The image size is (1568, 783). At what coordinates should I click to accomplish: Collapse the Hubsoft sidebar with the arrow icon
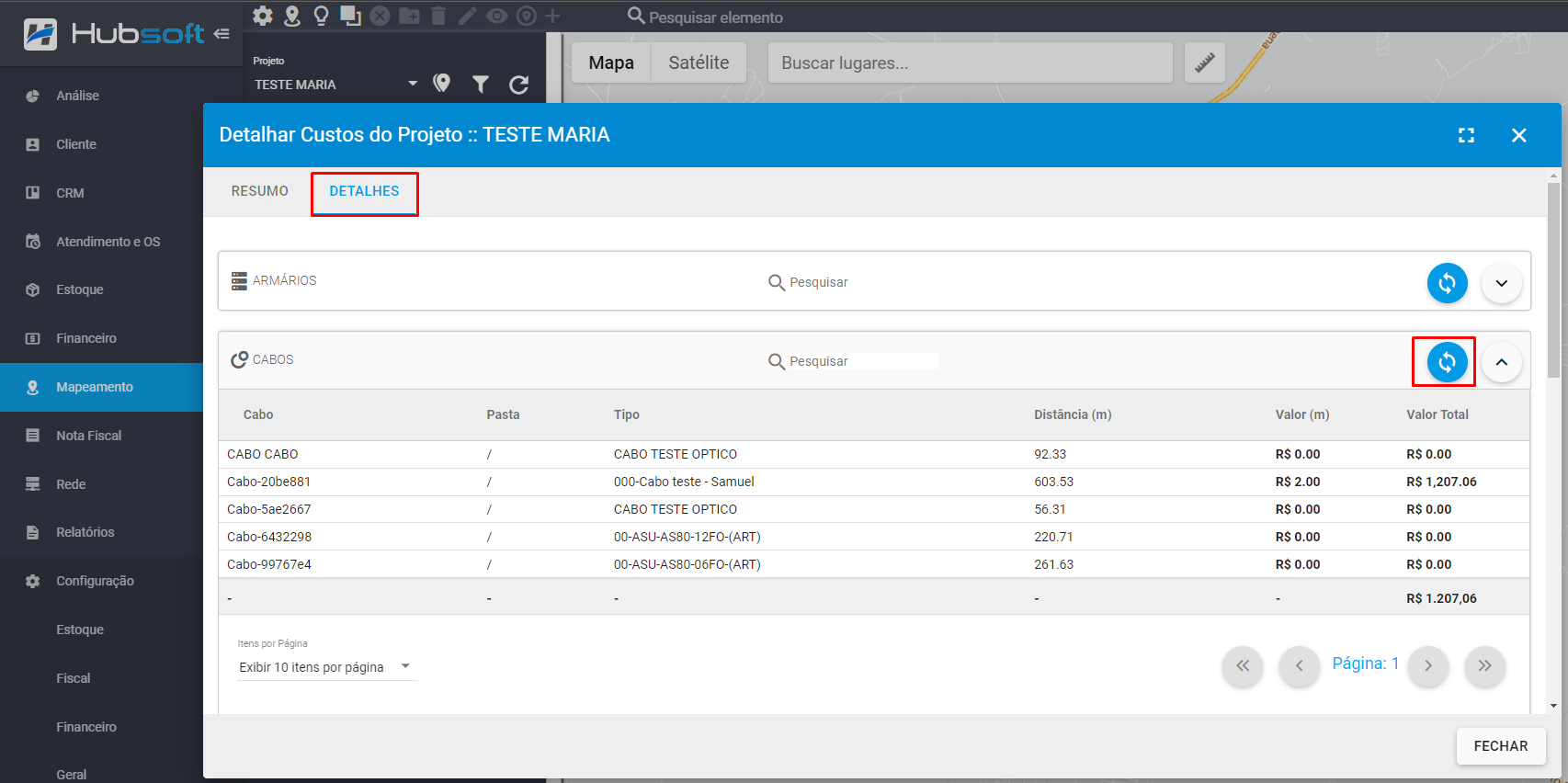222,34
